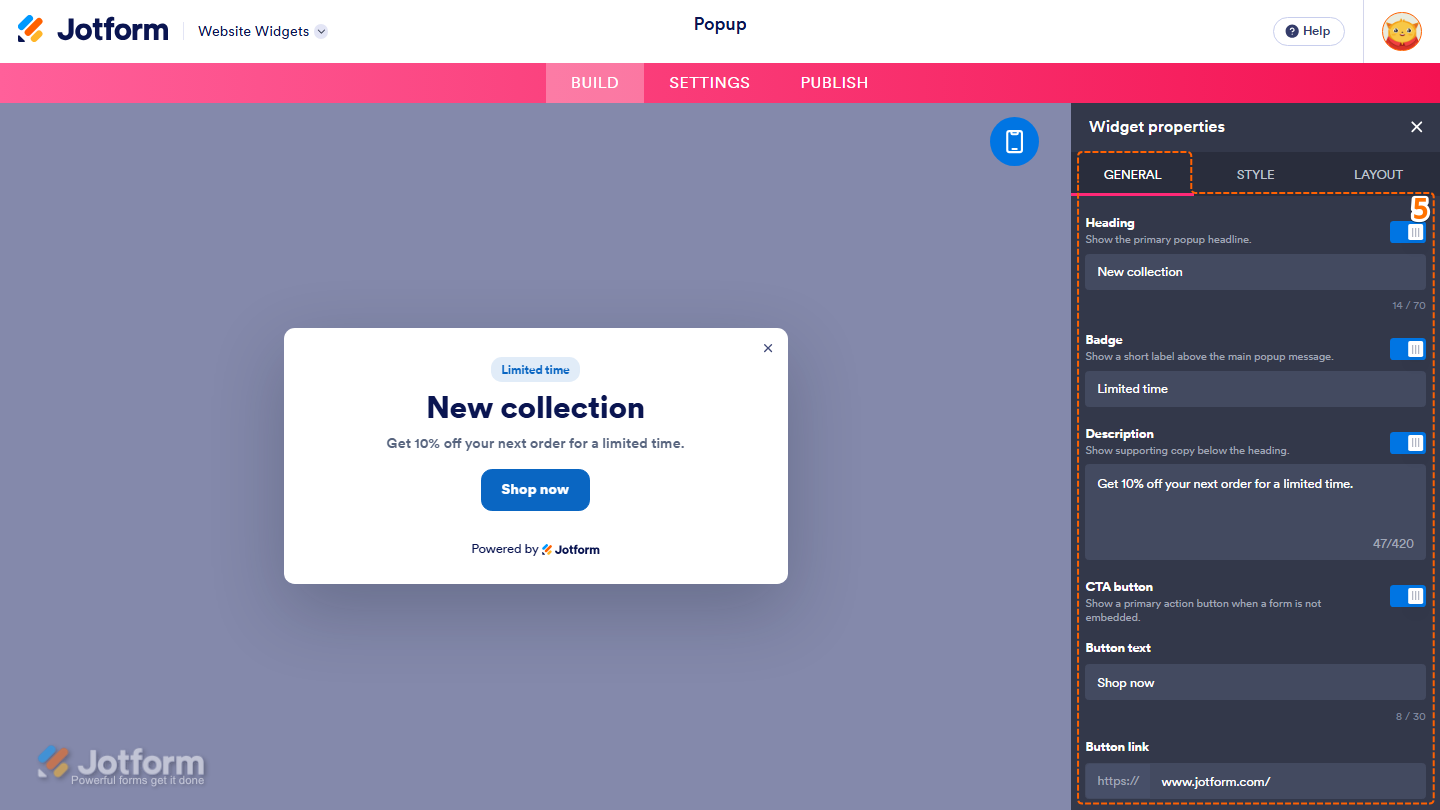Click the popup description about 10% off
Screen dimensions: 1440x810
(x=535, y=443)
